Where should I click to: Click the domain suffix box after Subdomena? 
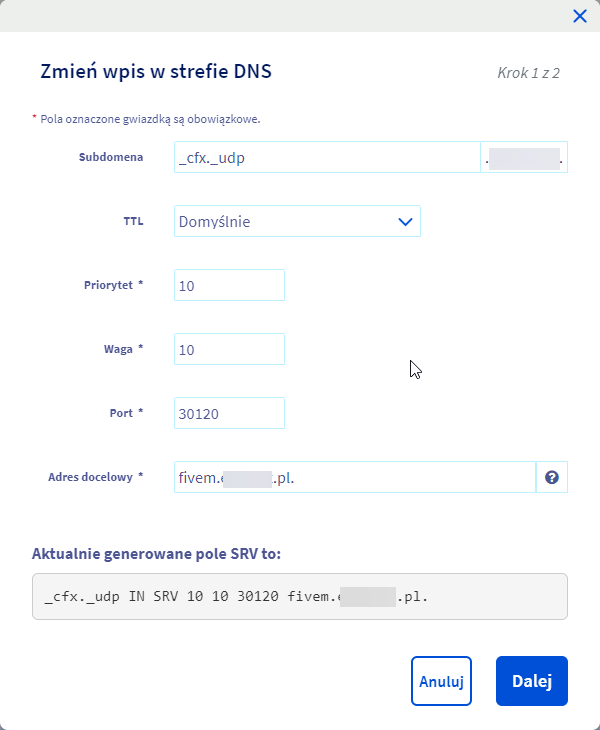click(x=524, y=158)
